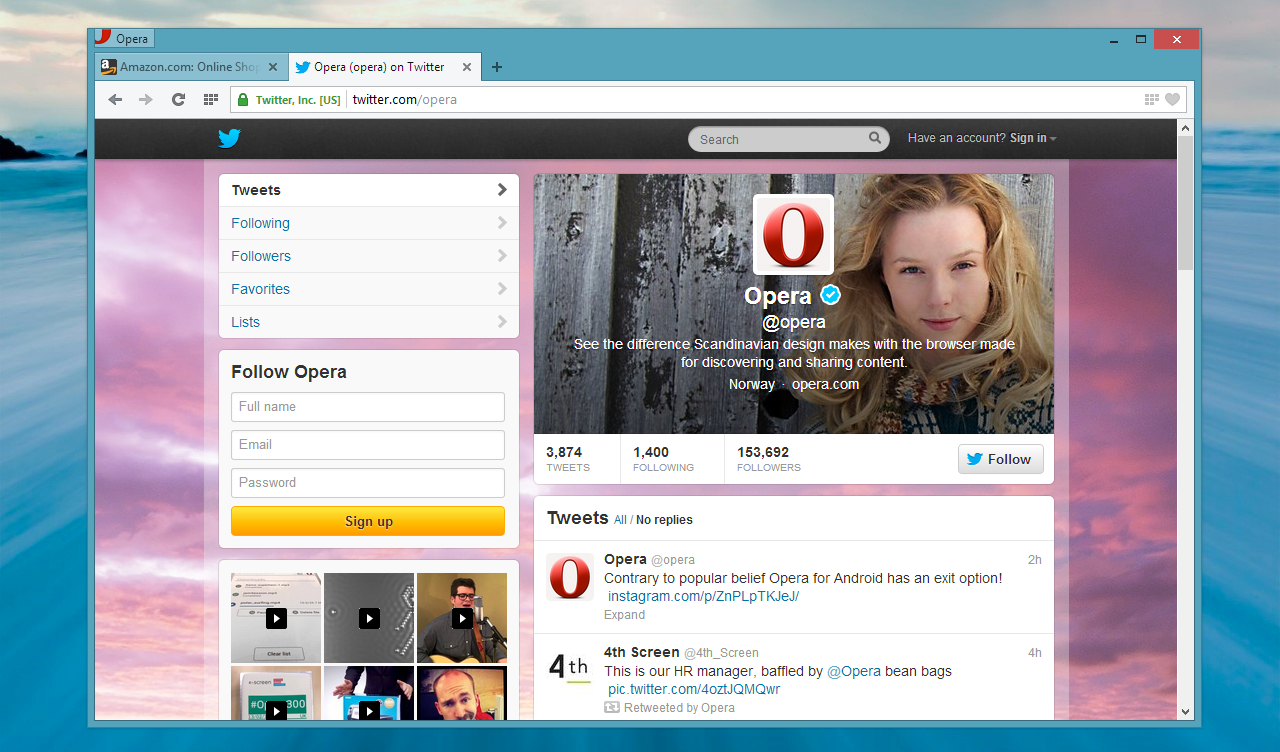The image size is (1280, 752).
Task: Open the pic.twitter.com/4oztJQMQwr link
Action: (x=694, y=689)
